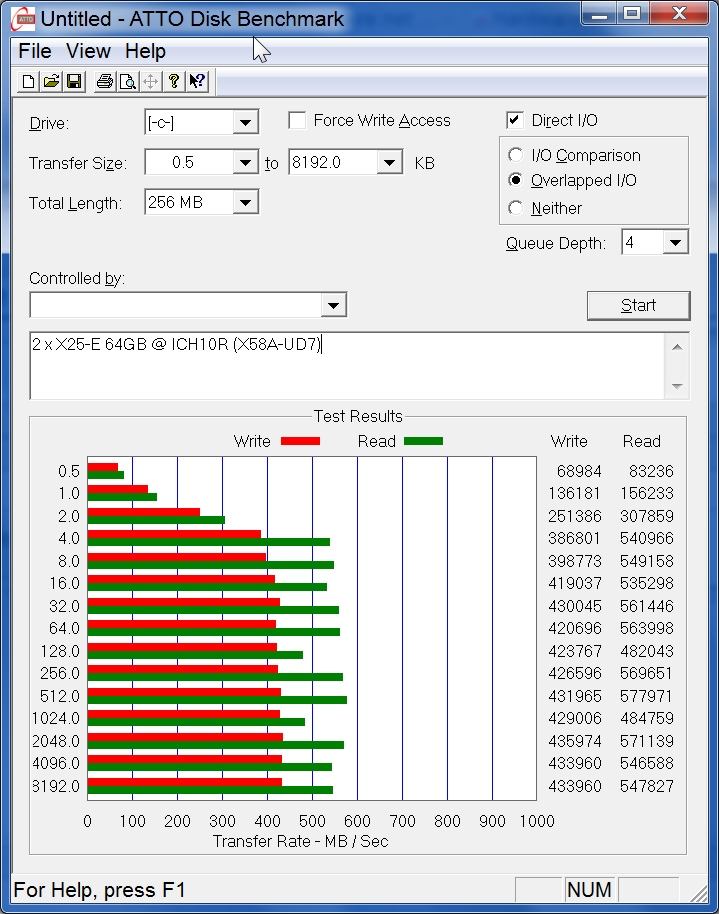
Task: Expand the Total Length dropdown
Action: click(x=245, y=203)
